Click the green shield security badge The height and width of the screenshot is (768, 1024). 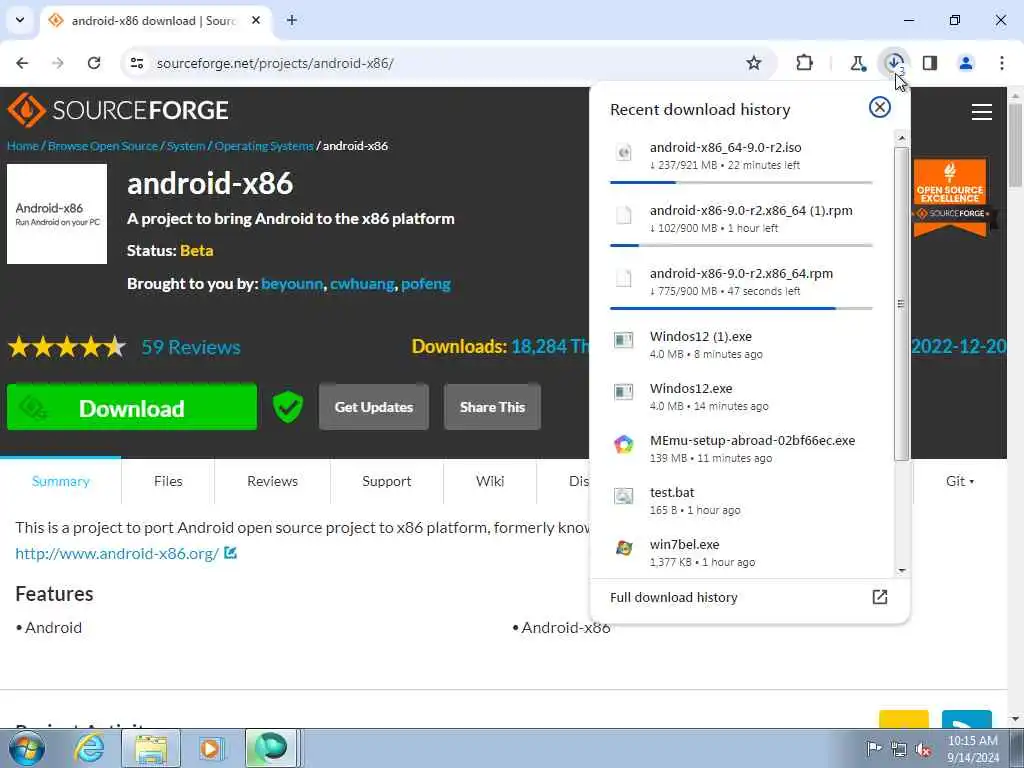point(288,407)
